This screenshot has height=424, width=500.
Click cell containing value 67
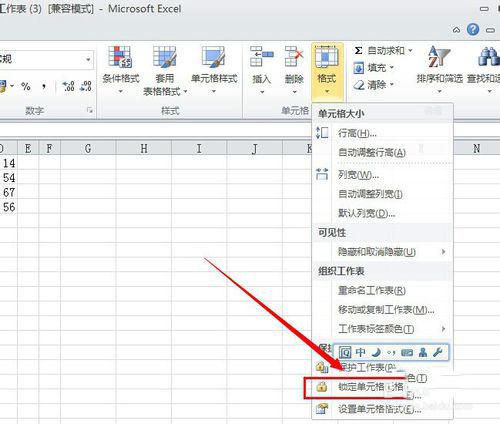(x=8, y=192)
